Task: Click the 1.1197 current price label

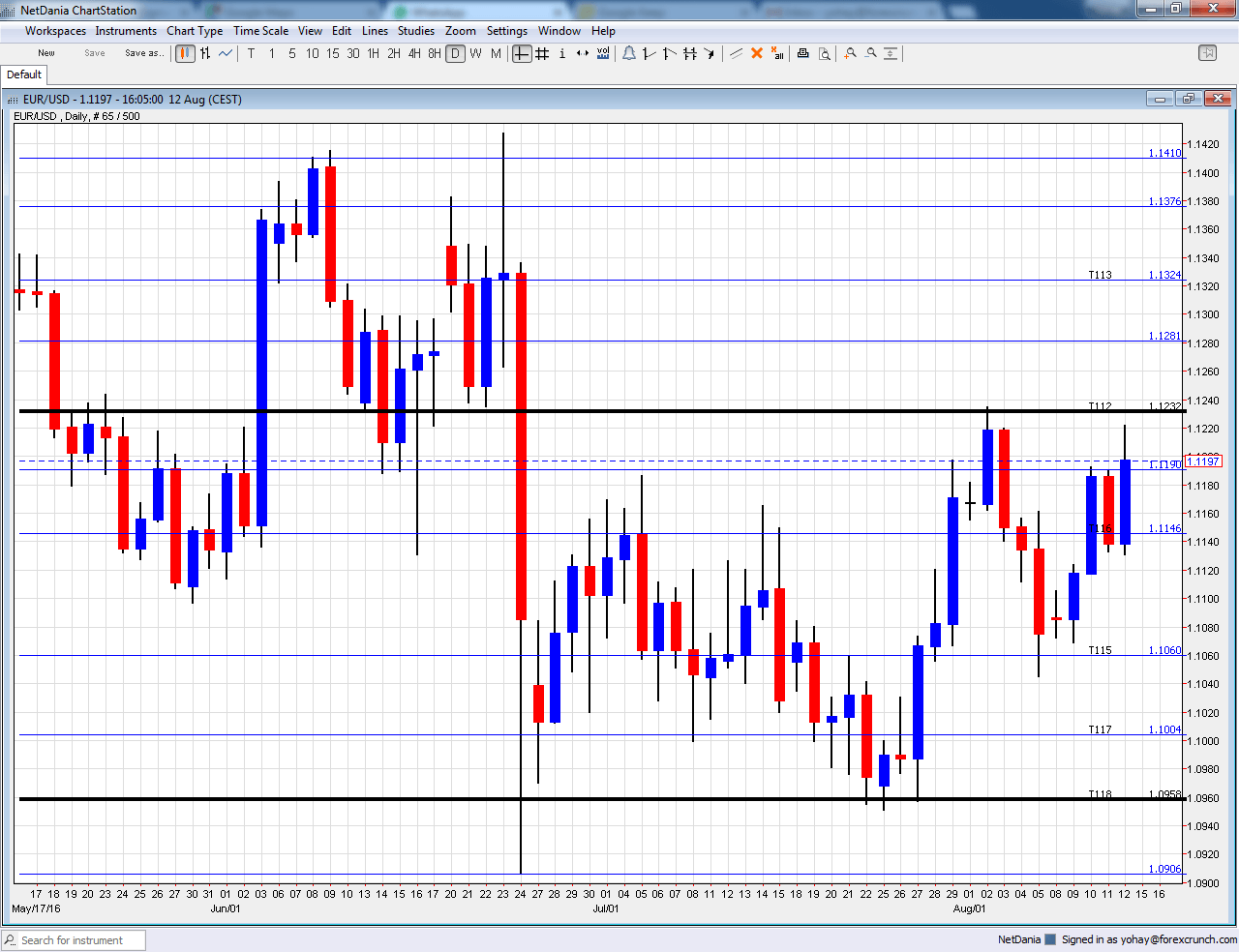Action: tap(1203, 461)
